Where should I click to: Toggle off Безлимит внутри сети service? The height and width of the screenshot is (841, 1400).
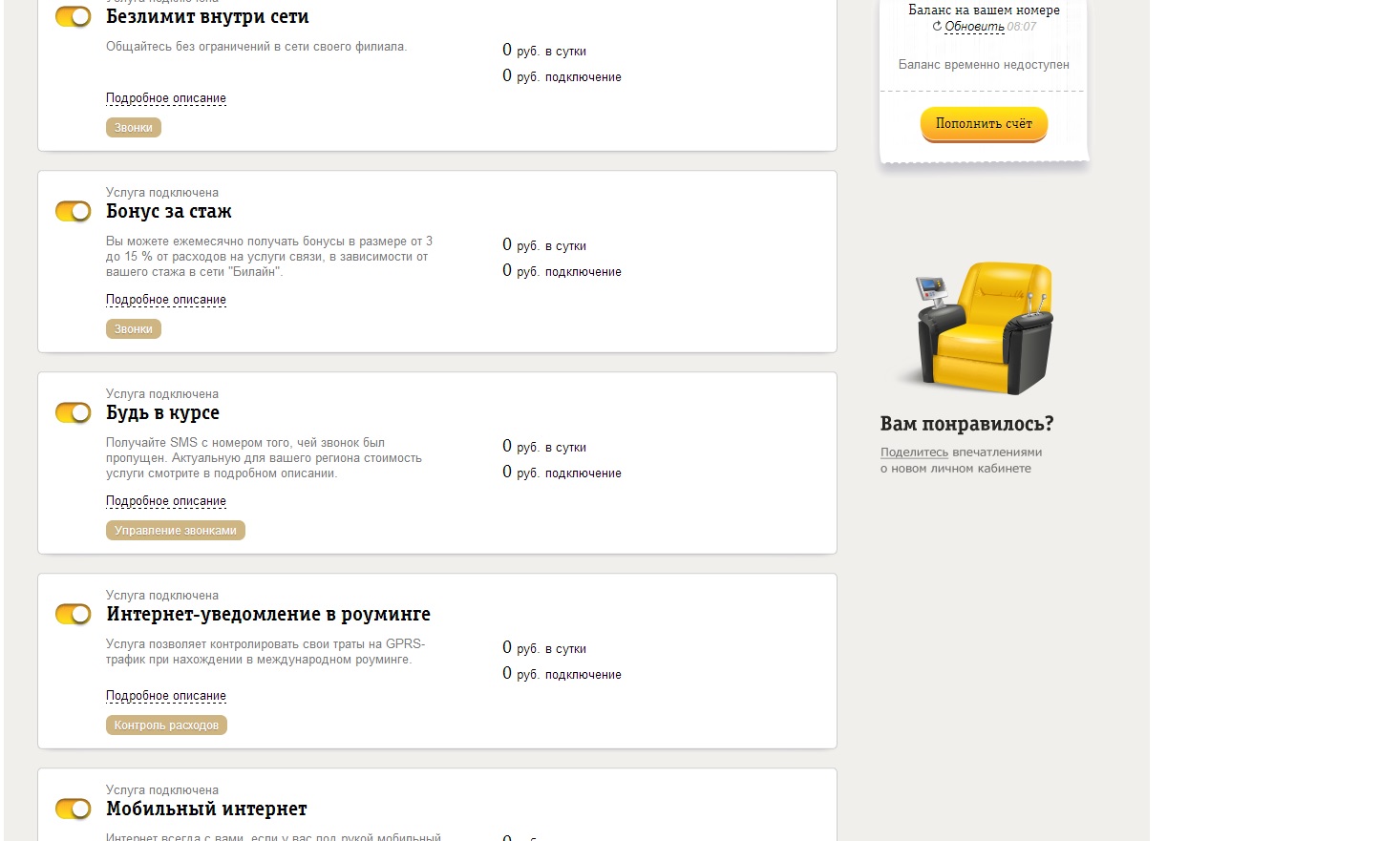pos(74,17)
